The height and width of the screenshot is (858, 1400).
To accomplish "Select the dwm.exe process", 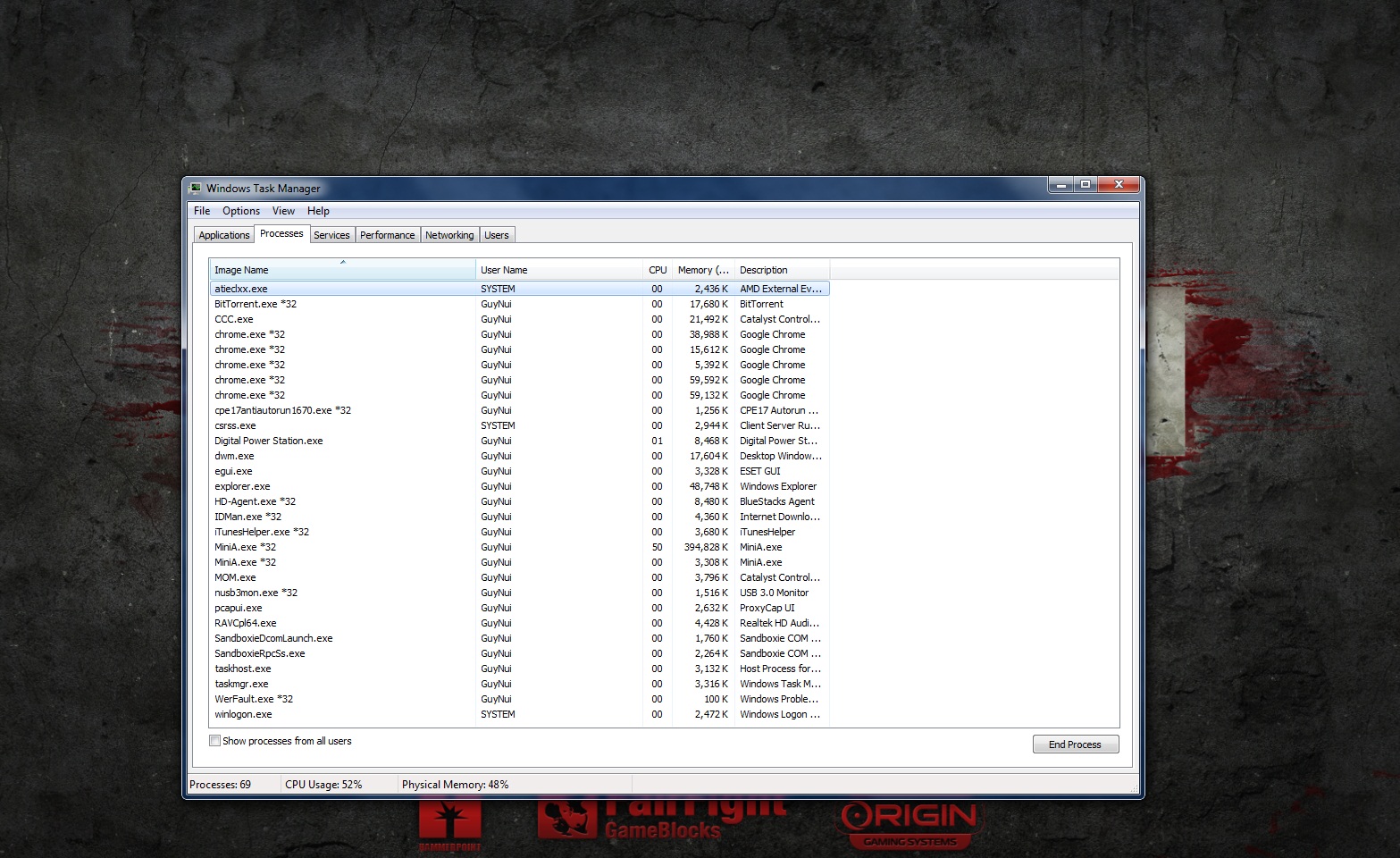I will tap(520, 456).
